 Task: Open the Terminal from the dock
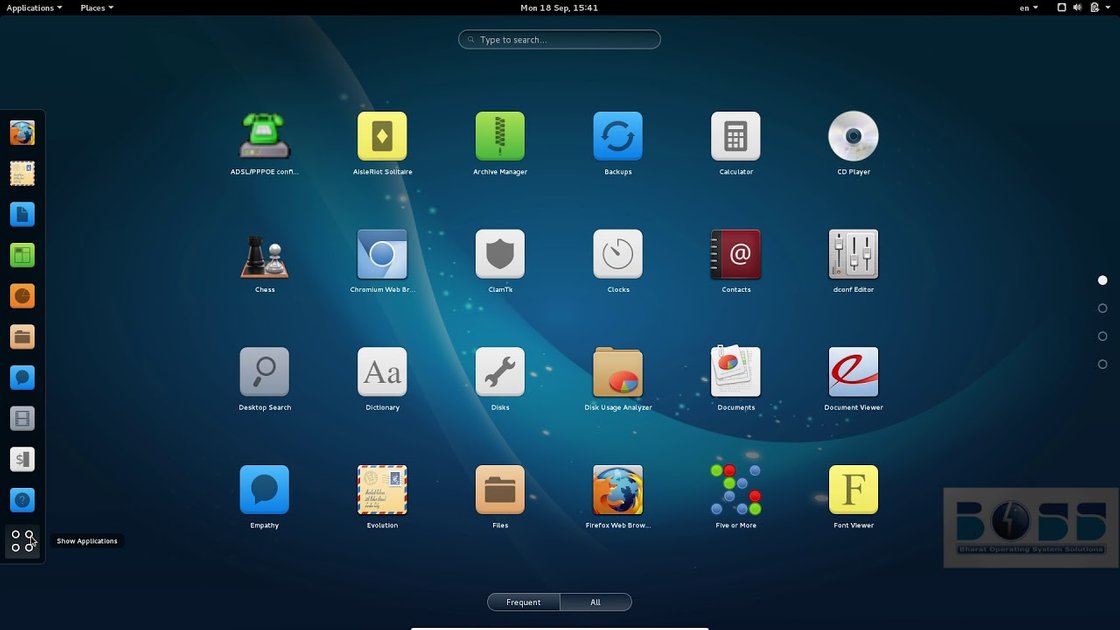22,459
